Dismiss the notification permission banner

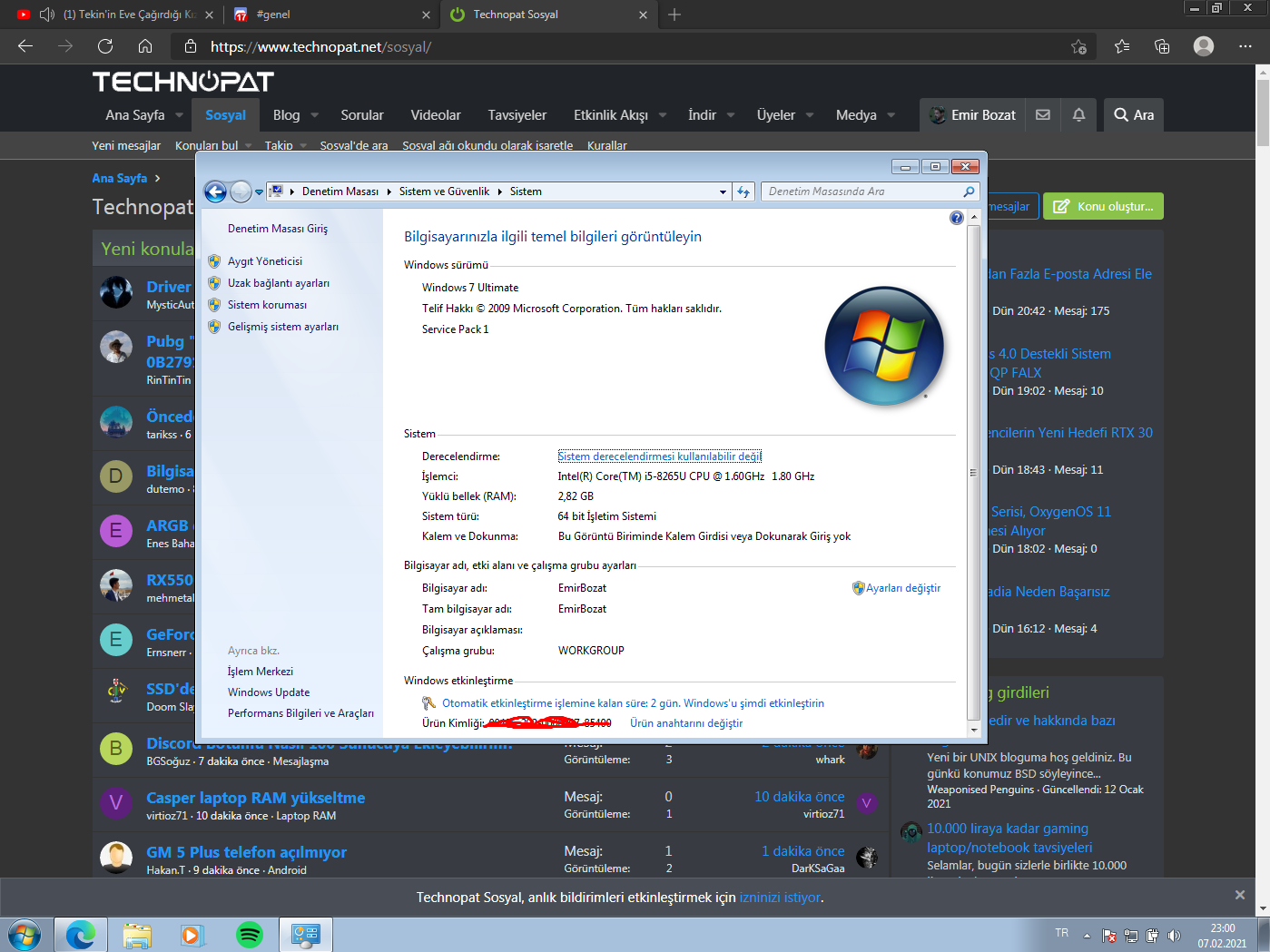click(1240, 895)
